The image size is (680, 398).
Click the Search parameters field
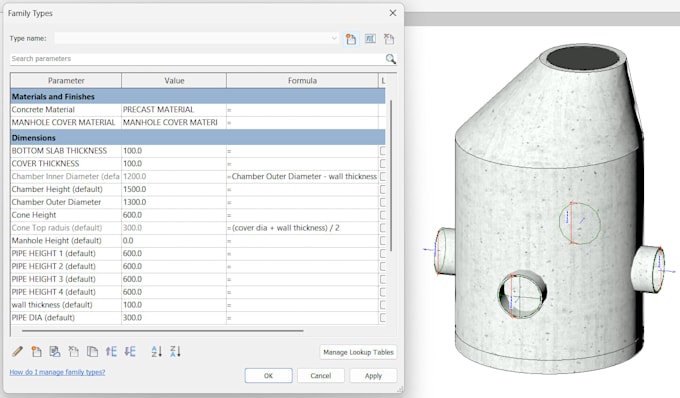197,59
